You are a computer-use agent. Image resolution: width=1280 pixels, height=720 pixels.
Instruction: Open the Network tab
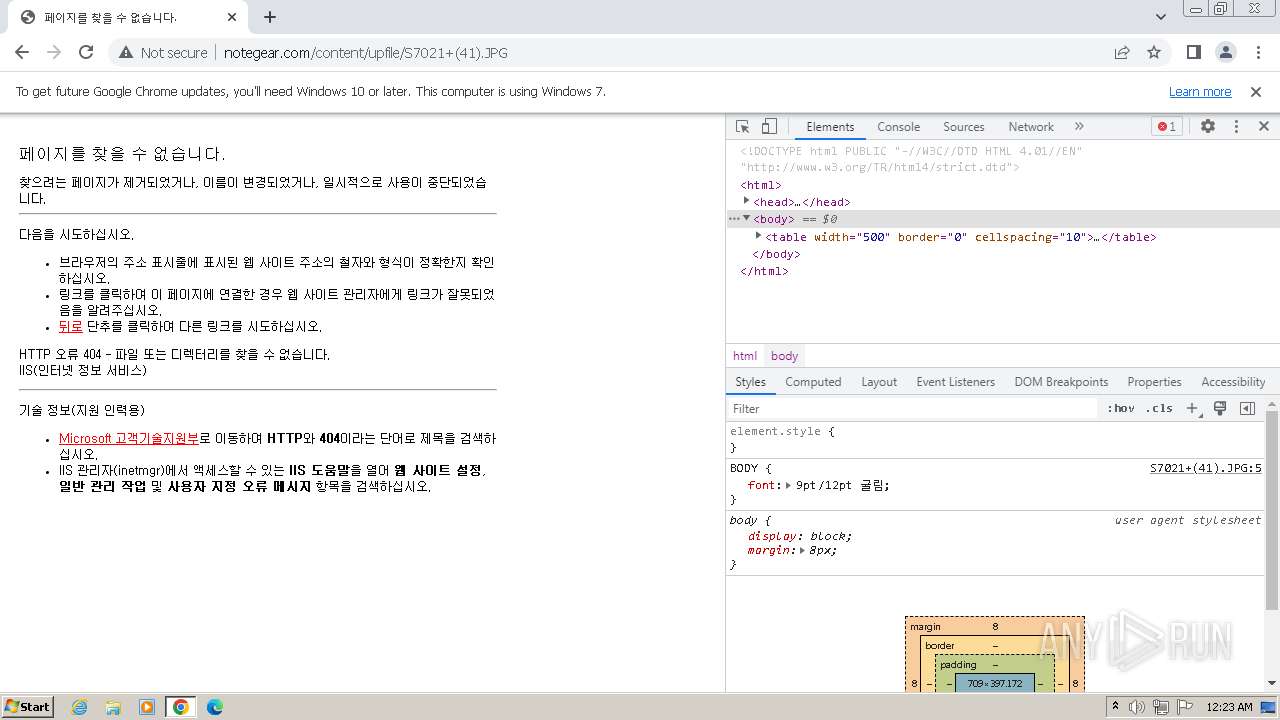pyautogui.click(x=1031, y=127)
